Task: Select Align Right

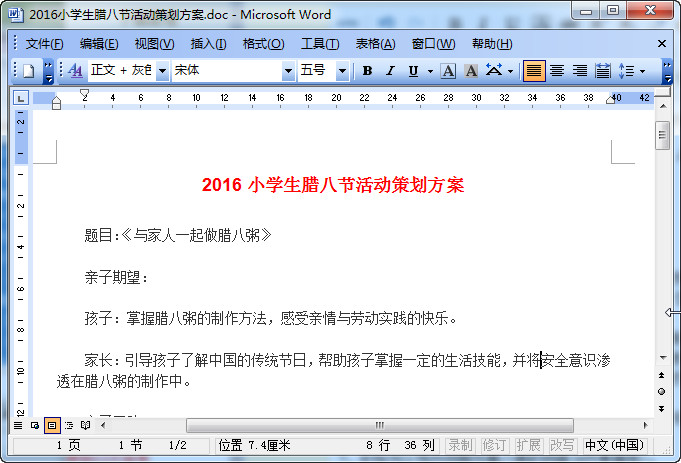Action: pos(580,70)
